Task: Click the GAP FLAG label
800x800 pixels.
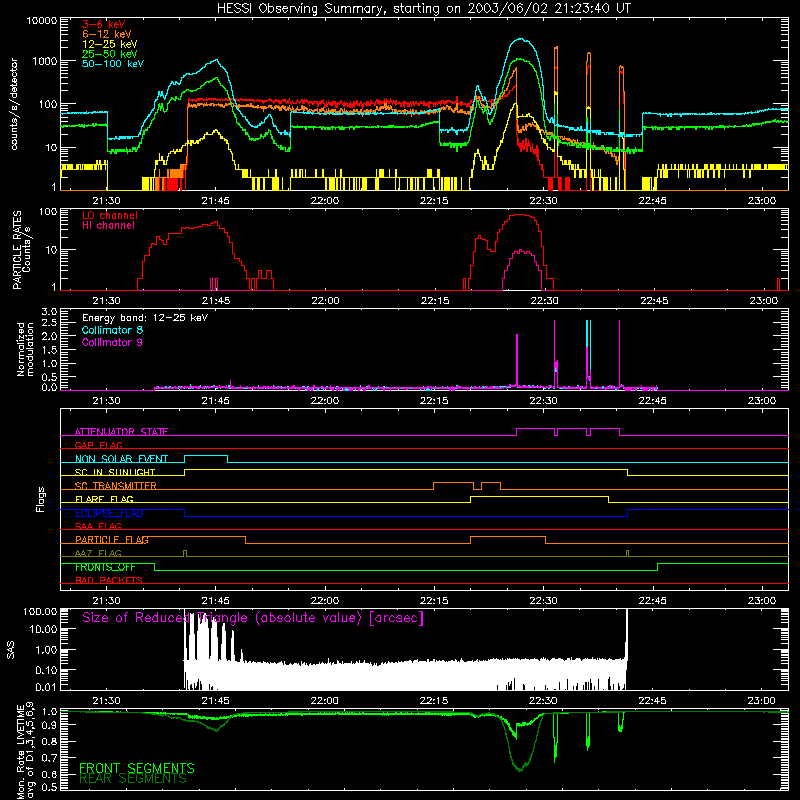Action: point(98,445)
